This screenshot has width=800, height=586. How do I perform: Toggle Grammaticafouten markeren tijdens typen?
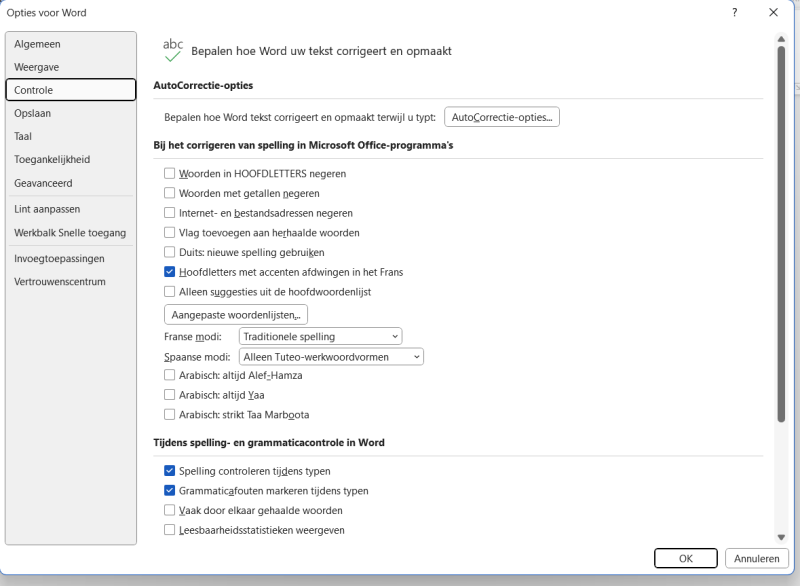click(170, 491)
